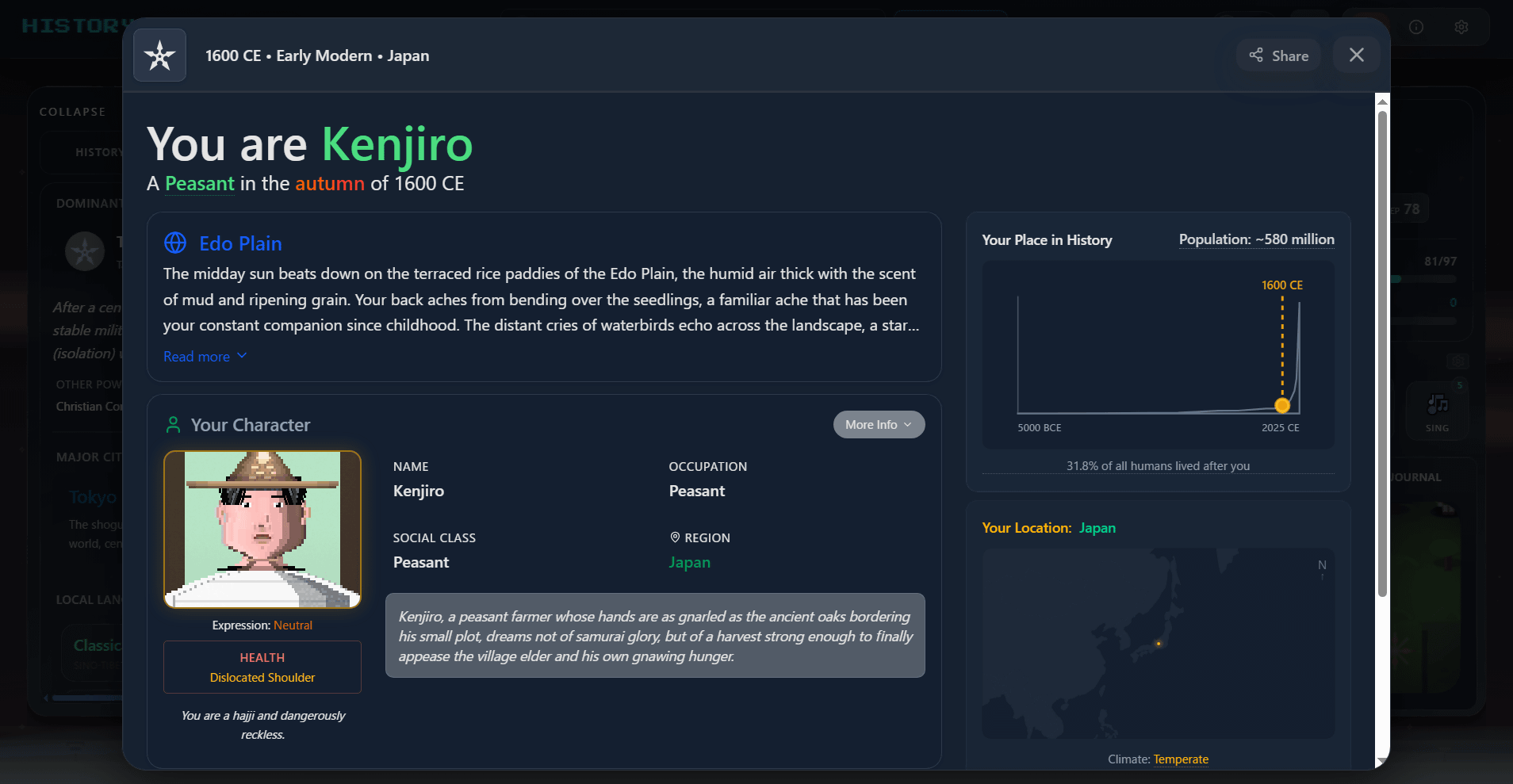The image size is (1513, 784).
Task: Click the Kenjiro farmer description quote
Action: tap(655, 636)
